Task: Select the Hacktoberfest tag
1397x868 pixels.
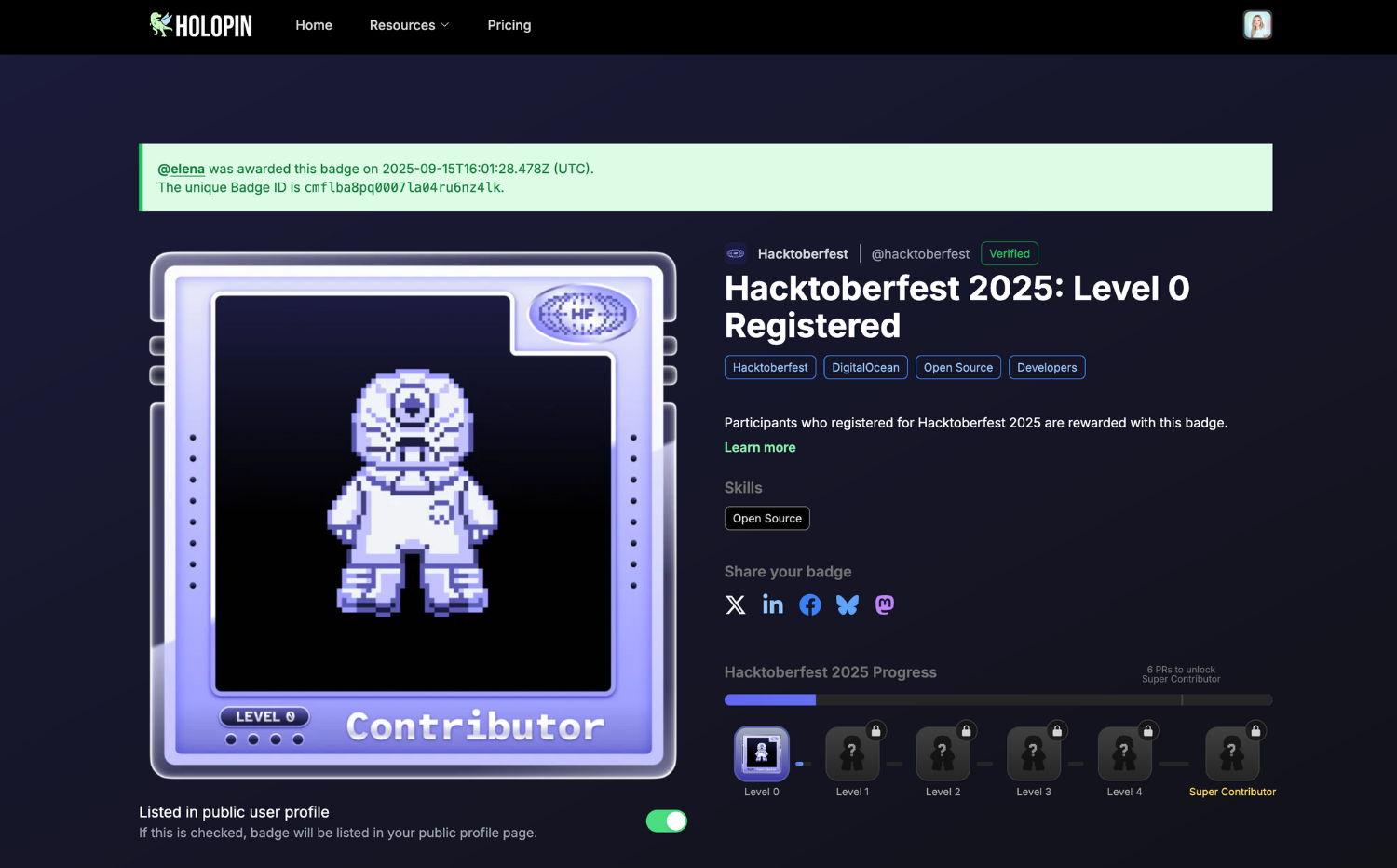Action: (x=769, y=367)
